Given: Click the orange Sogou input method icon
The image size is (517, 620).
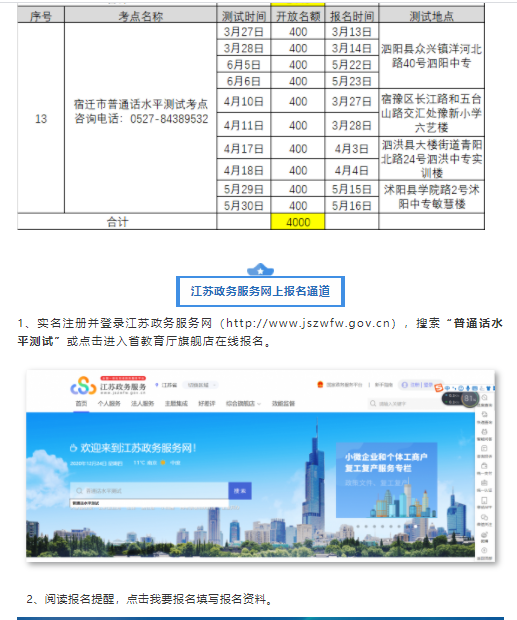Looking at the screenshot, I should [438, 388].
